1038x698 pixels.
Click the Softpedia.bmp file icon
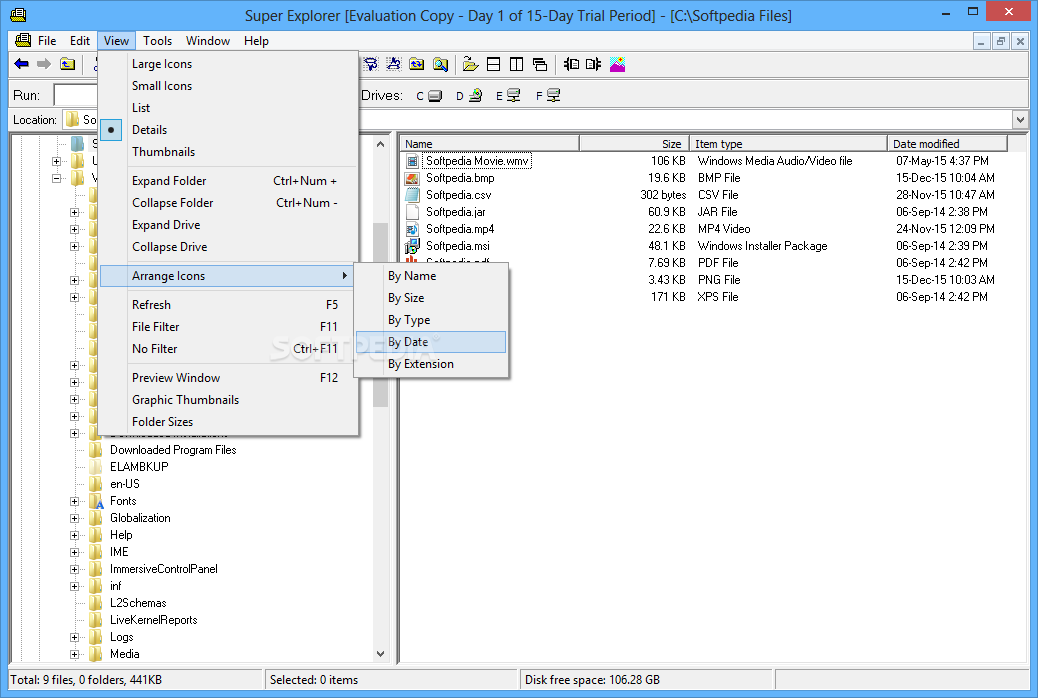point(412,178)
